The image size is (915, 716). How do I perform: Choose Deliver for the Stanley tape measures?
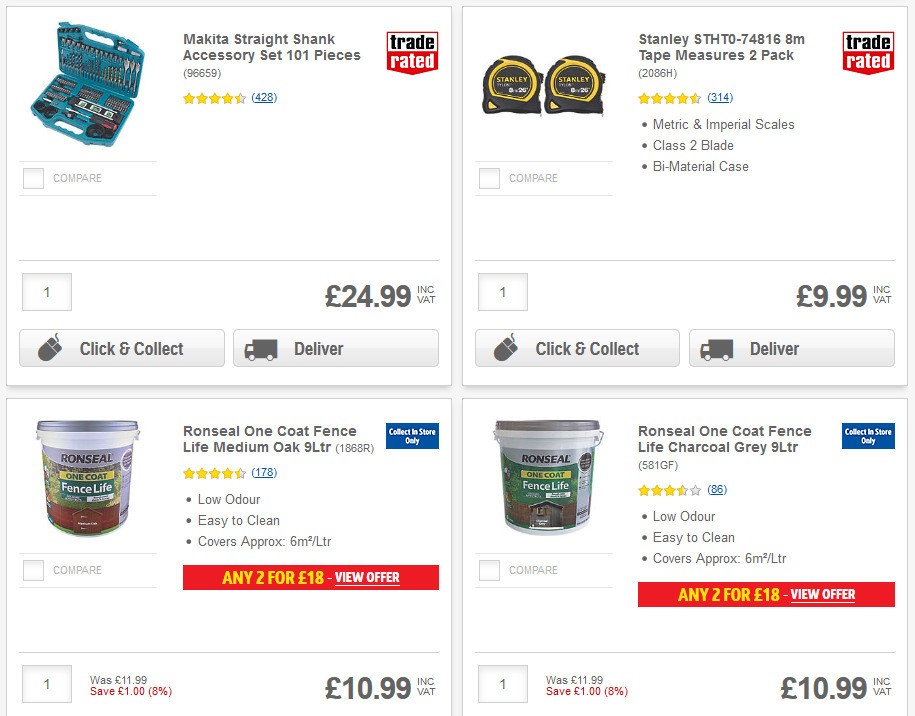coord(791,349)
